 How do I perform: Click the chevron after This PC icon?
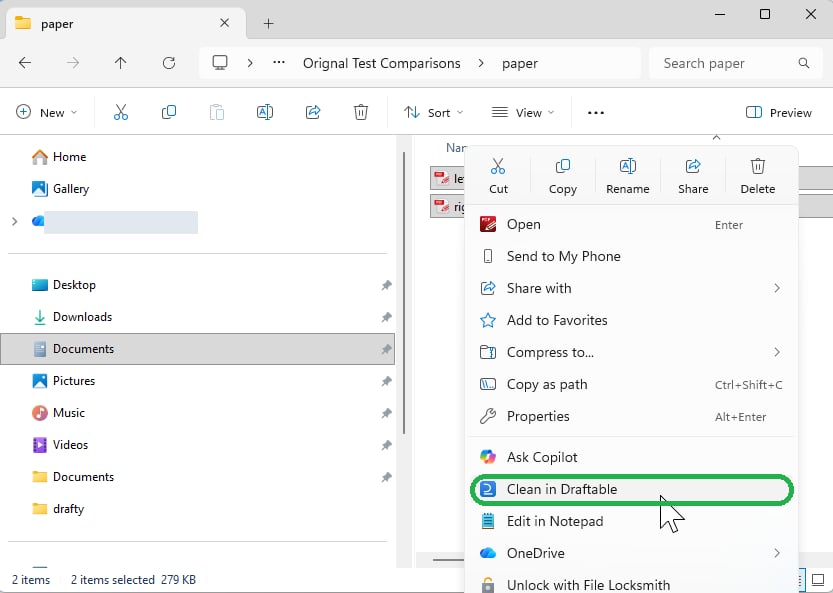click(x=250, y=63)
